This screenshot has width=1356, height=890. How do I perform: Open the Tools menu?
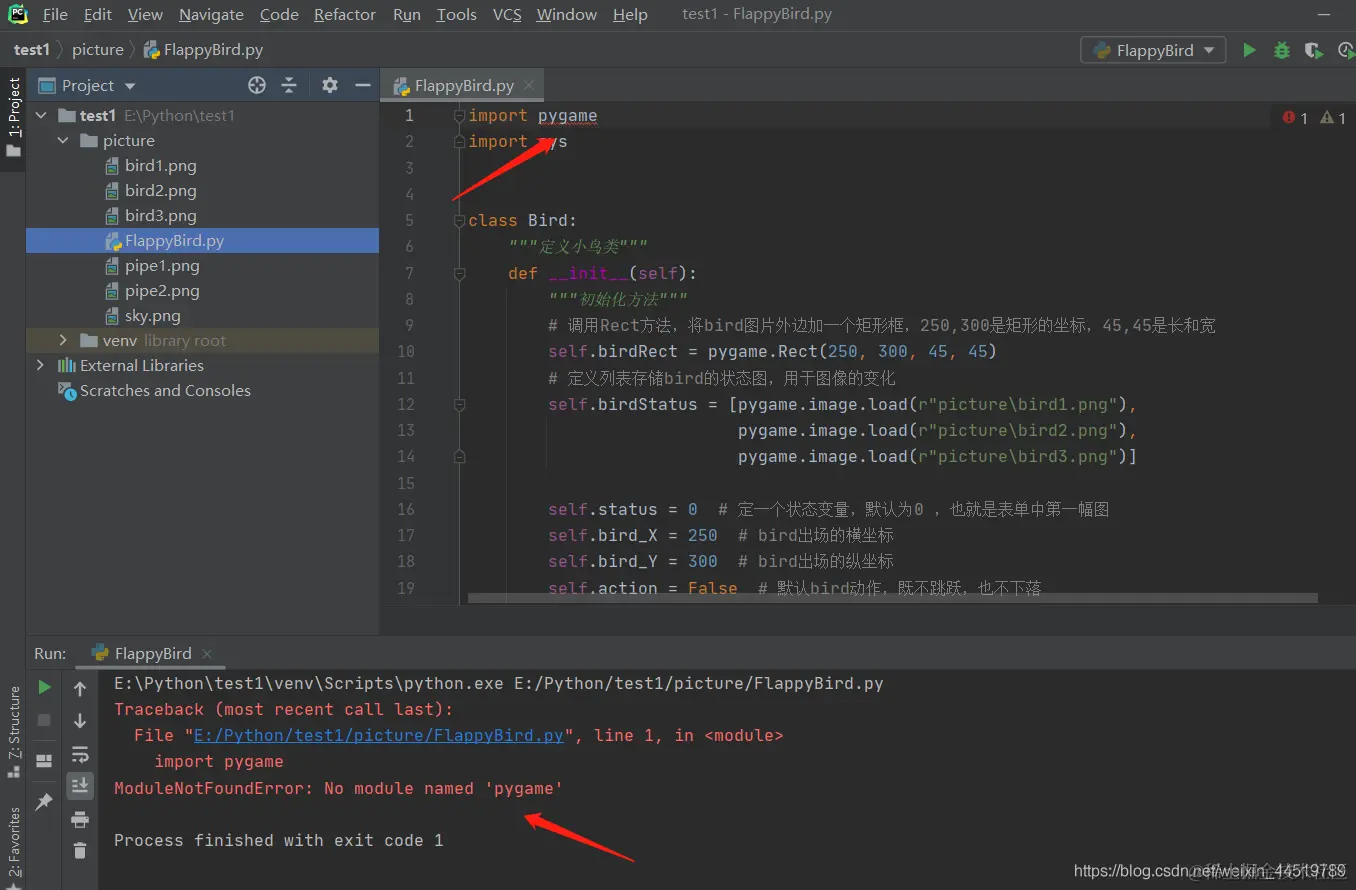pyautogui.click(x=457, y=14)
